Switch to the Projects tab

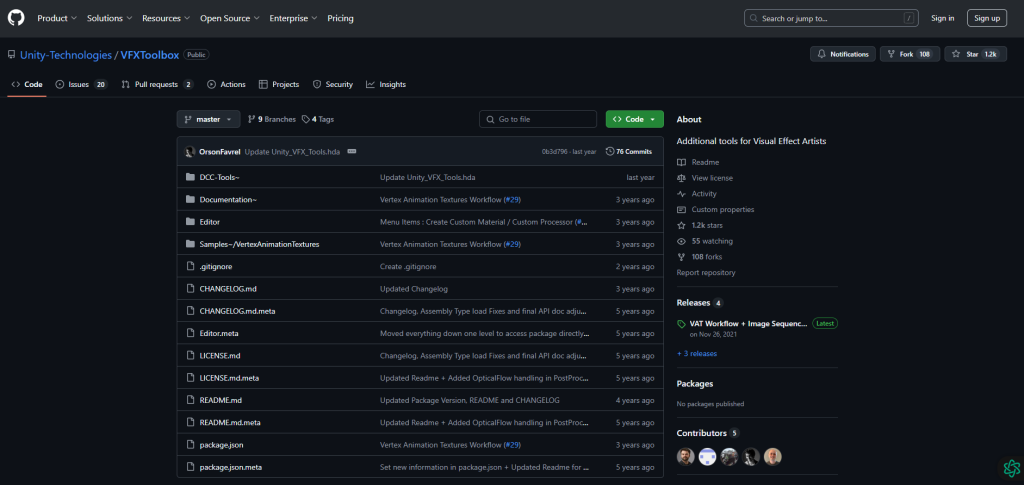pyautogui.click(x=279, y=84)
